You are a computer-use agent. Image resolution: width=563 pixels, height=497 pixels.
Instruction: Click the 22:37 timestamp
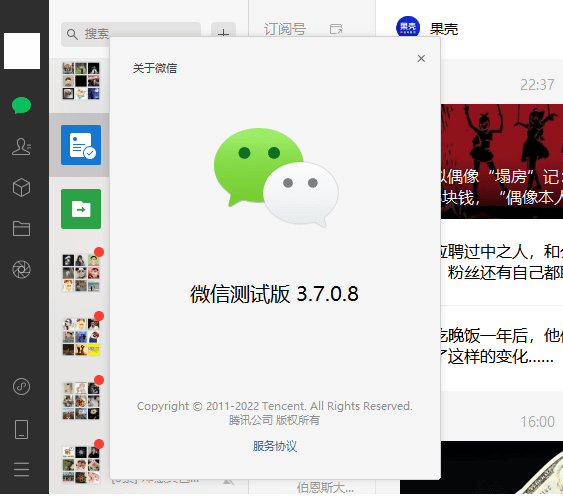point(537,85)
